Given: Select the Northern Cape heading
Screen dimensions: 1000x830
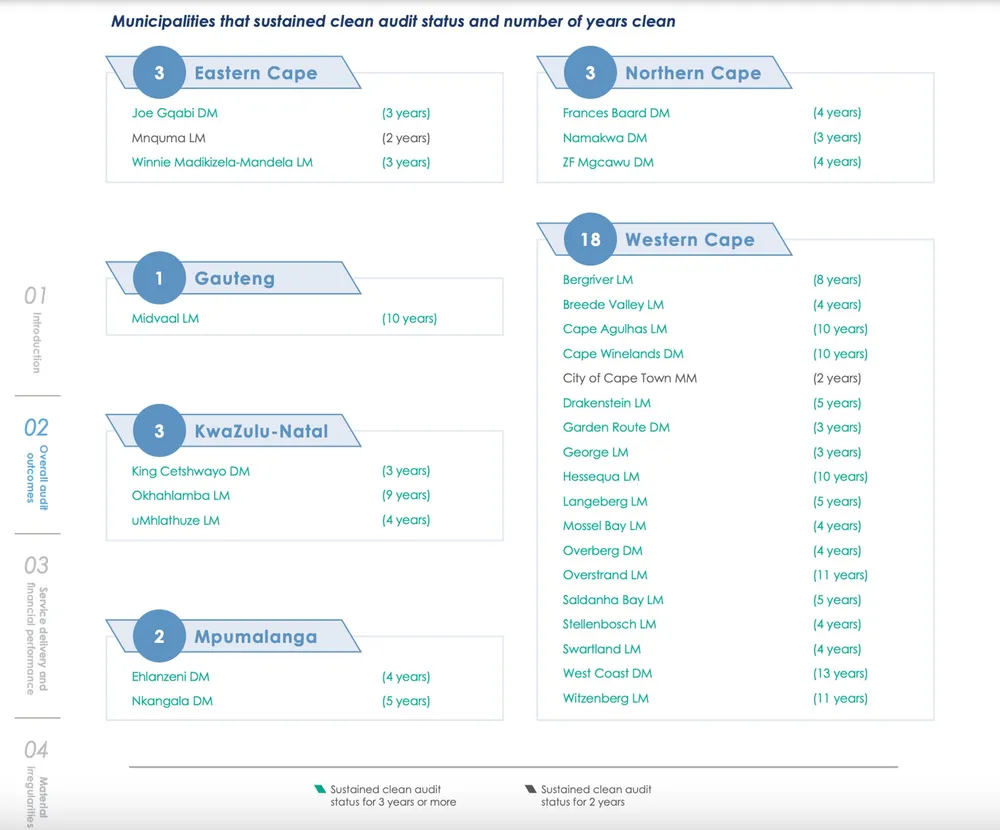Looking at the screenshot, I should click(693, 73).
